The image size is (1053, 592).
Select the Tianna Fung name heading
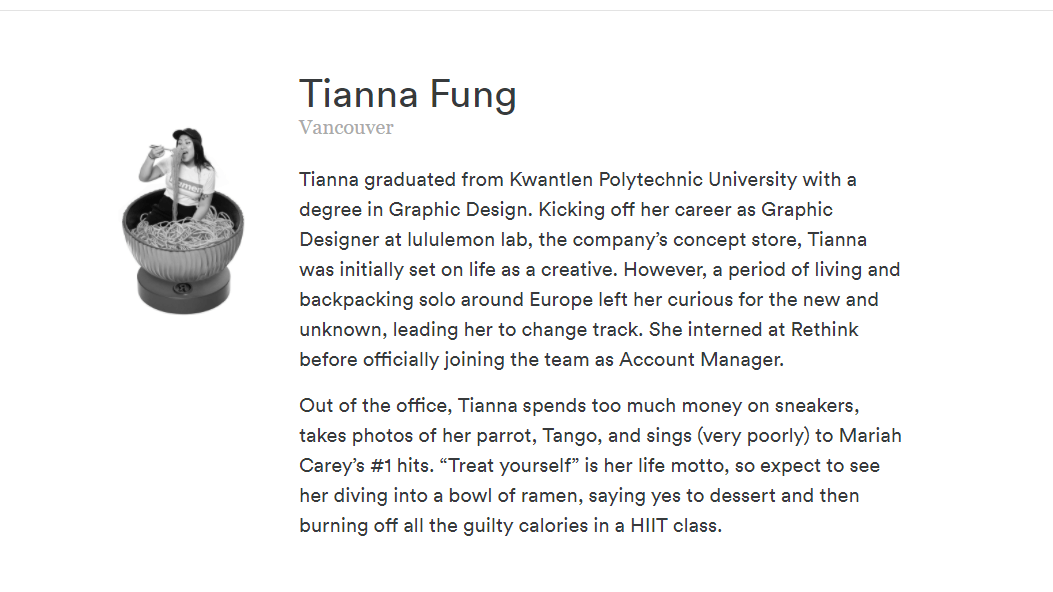click(408, 94)
